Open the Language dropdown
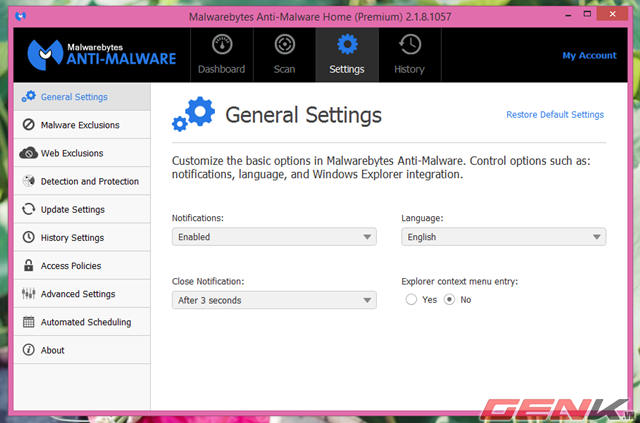This screenshot has width=640, height=423. 504,237
